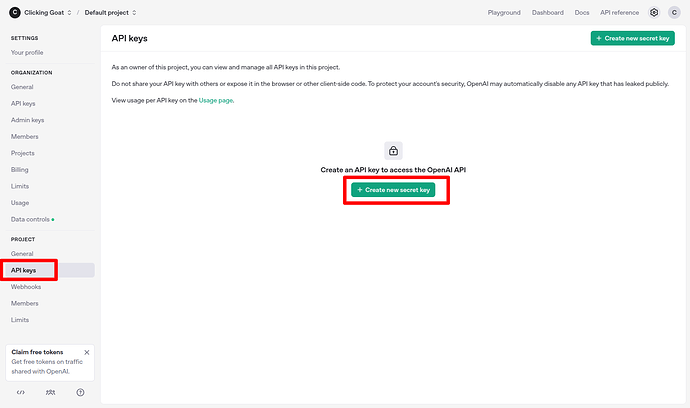Expand the Clicking Goat organization switcher
Image resolution: width=690 pixels, height=408 pixels.
[x=48, y=12]
